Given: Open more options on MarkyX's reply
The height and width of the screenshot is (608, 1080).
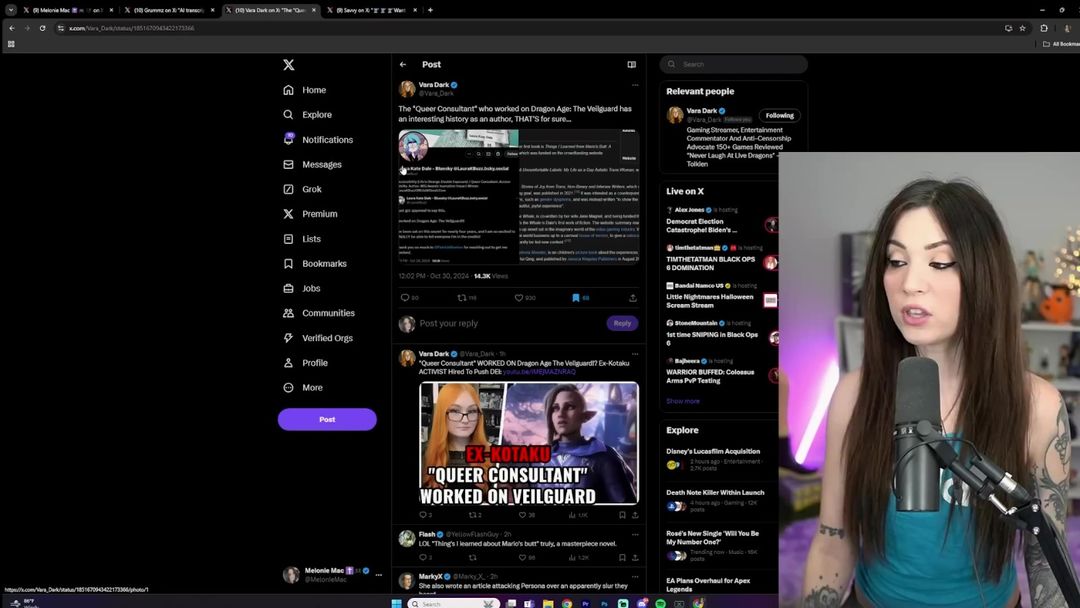Looking at the screenshot, I should point(635,576).
